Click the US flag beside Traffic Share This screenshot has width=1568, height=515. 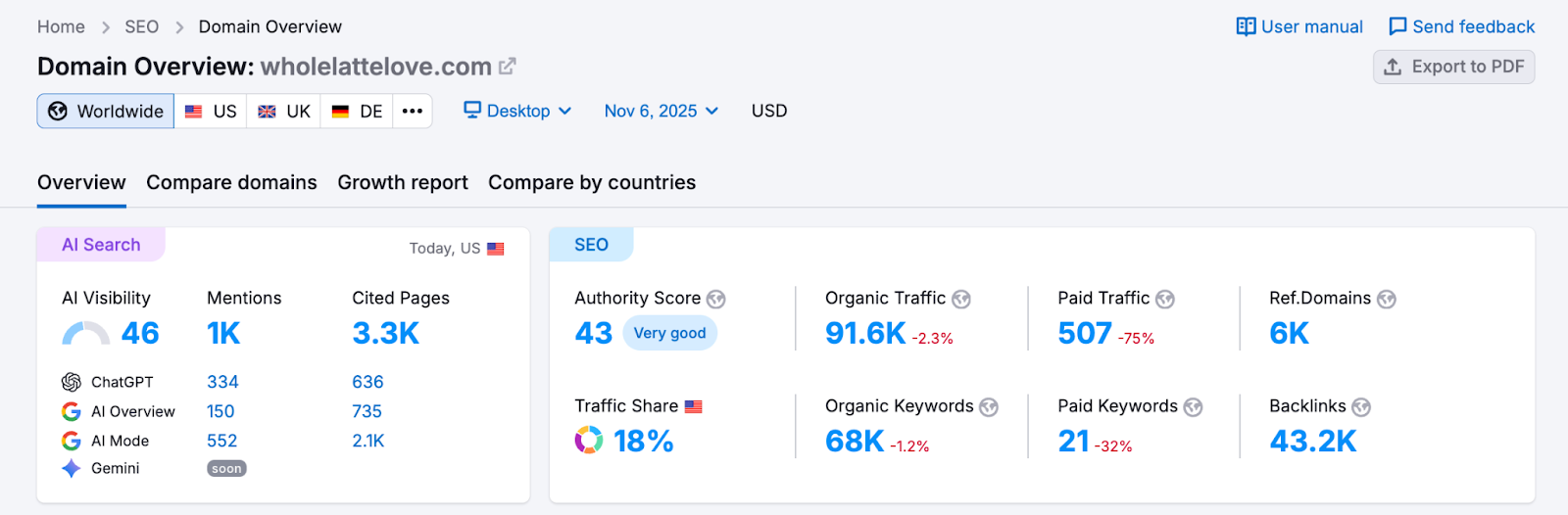click(694, 406)
